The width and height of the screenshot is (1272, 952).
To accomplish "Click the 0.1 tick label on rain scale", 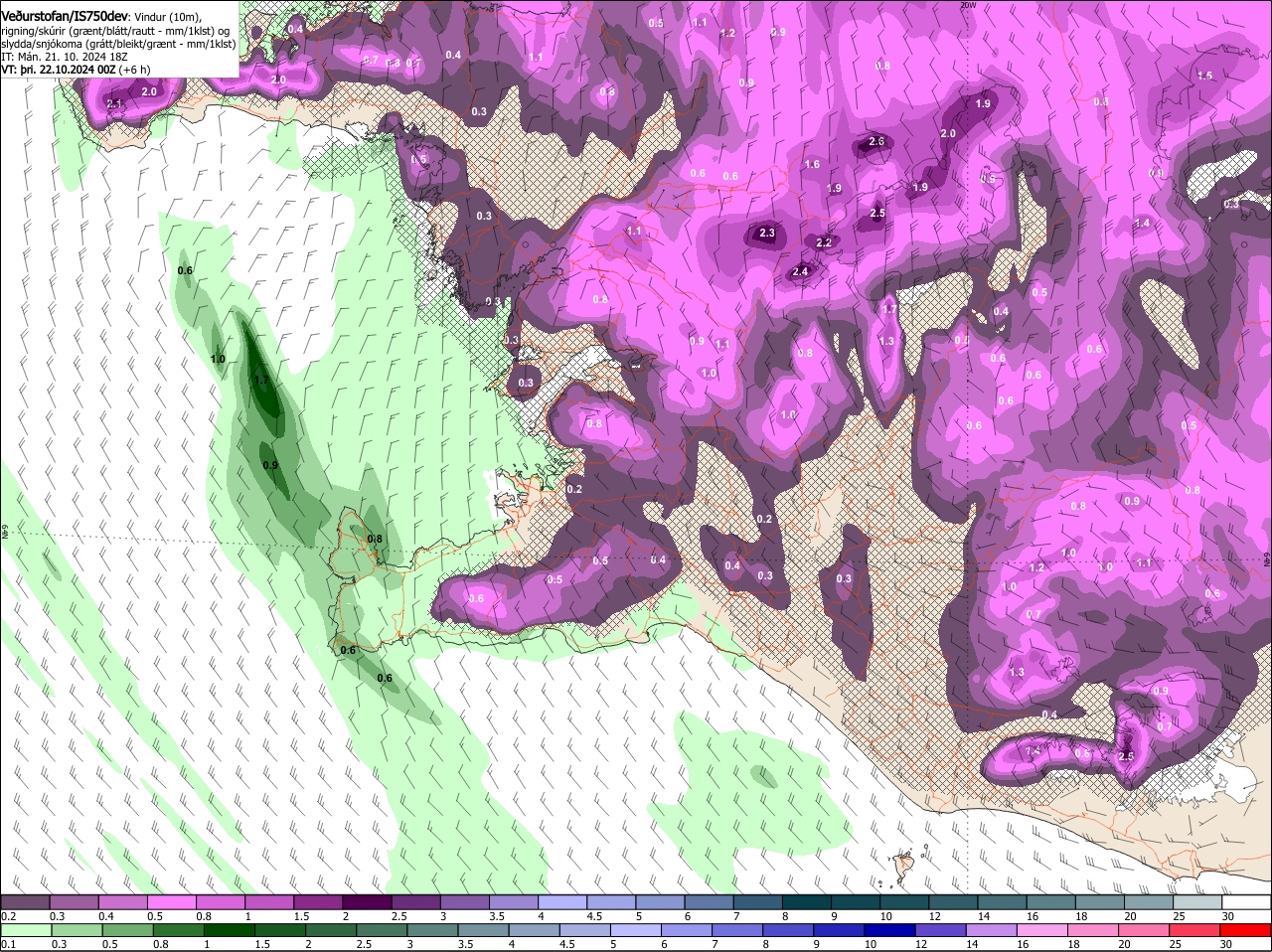I will click(8, 944).
